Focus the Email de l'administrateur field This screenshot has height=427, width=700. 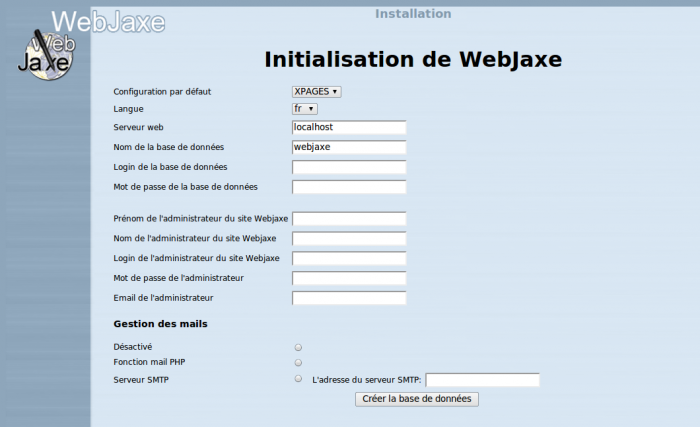point(349,297)
